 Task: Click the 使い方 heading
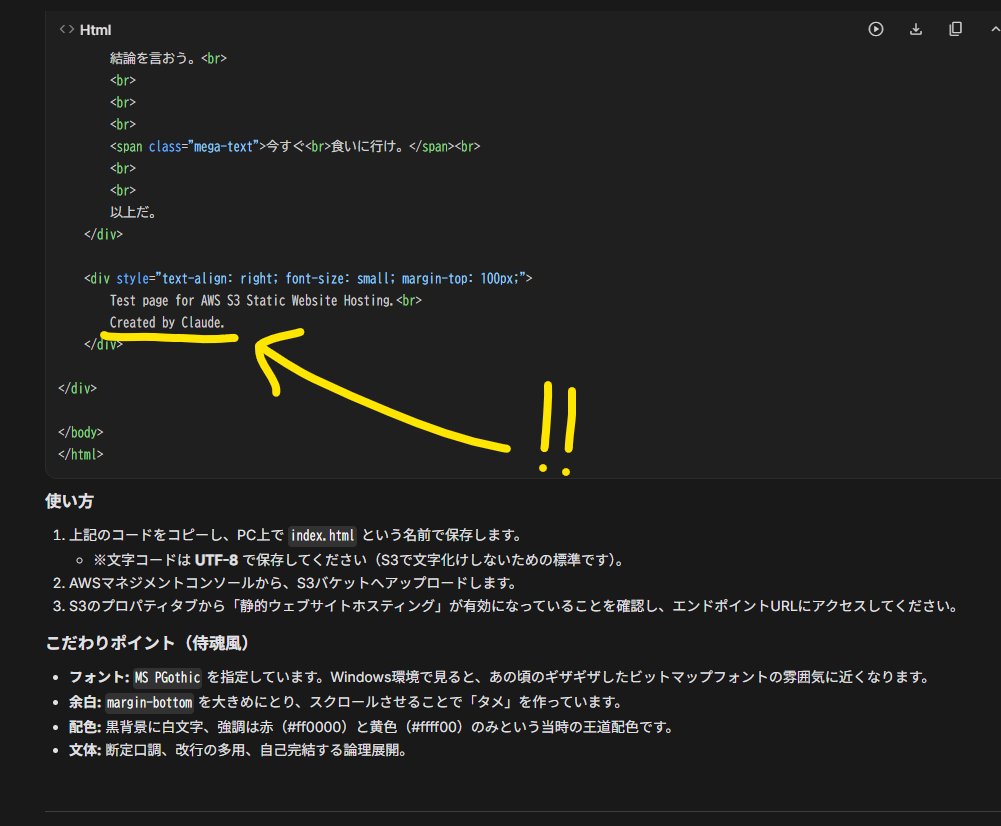(70, 501)
